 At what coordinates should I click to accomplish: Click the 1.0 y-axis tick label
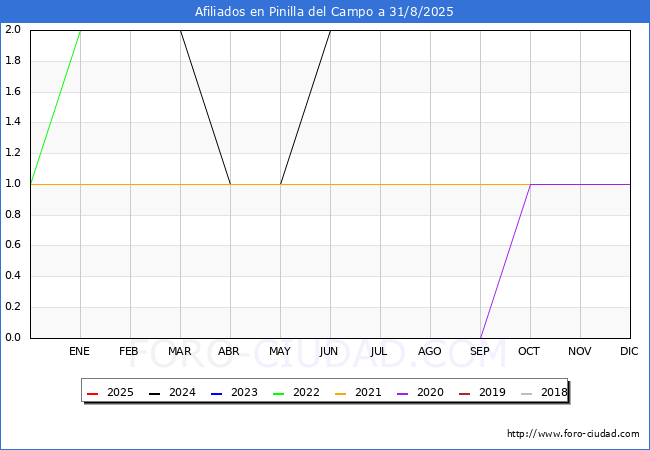pos(13,184)
